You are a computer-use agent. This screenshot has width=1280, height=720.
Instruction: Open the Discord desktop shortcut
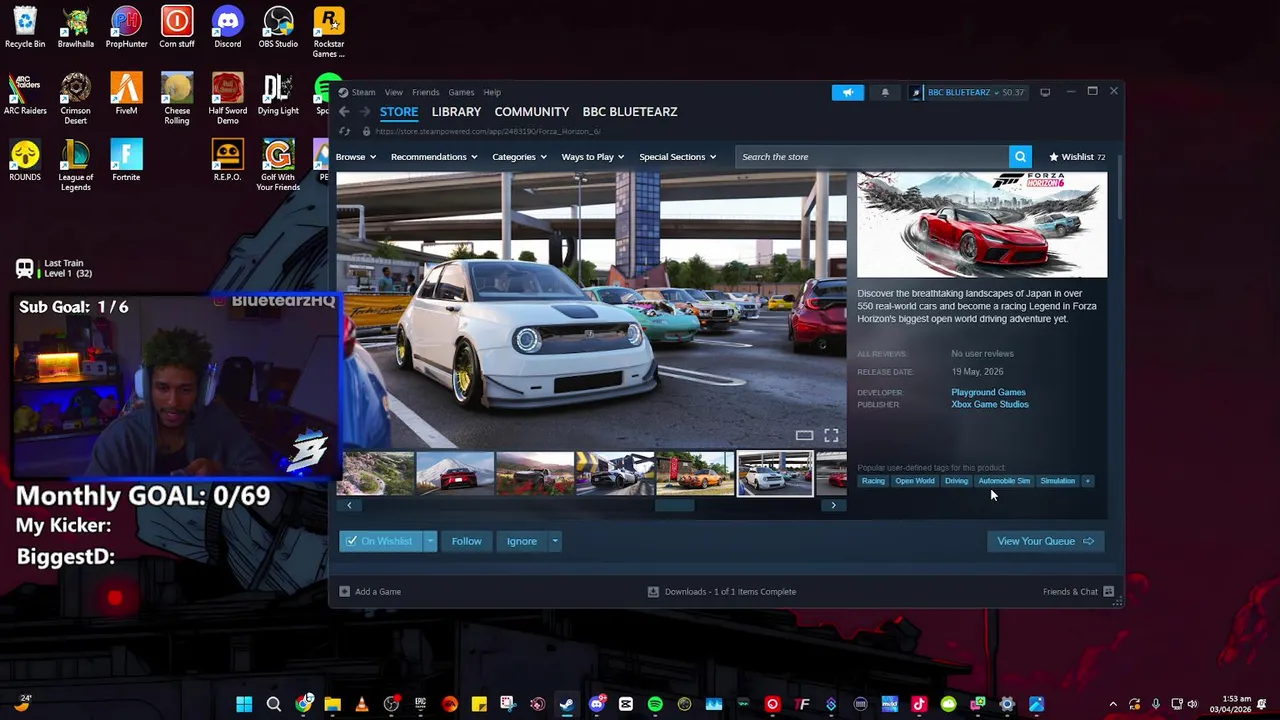[x=227, y=27]
